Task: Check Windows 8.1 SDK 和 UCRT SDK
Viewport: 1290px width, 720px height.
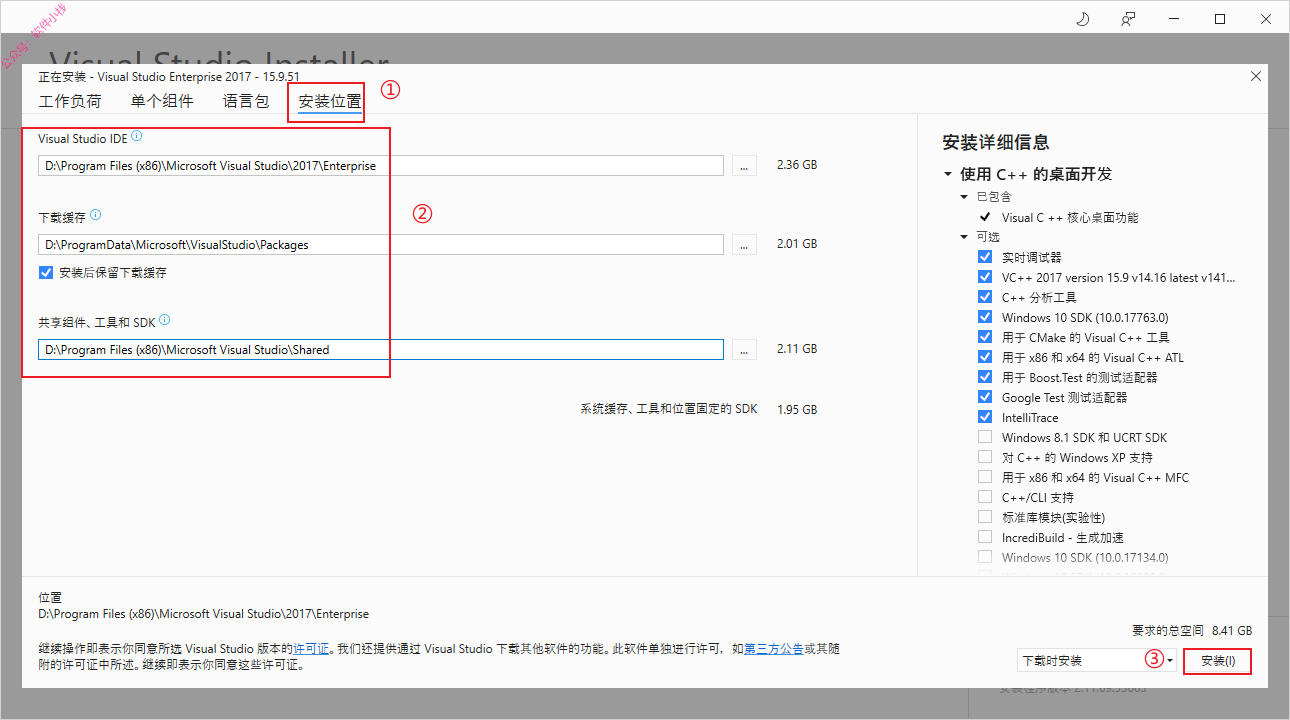Action: pos(985,437)
